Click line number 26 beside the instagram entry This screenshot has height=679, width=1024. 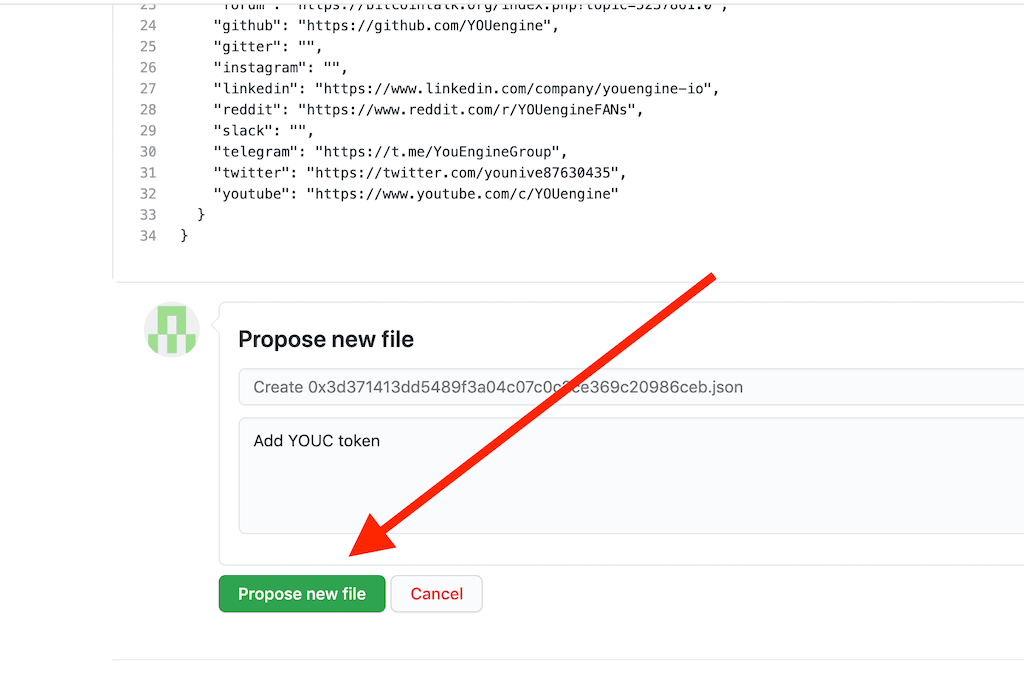pyautogui.click(x=148, y=68)
